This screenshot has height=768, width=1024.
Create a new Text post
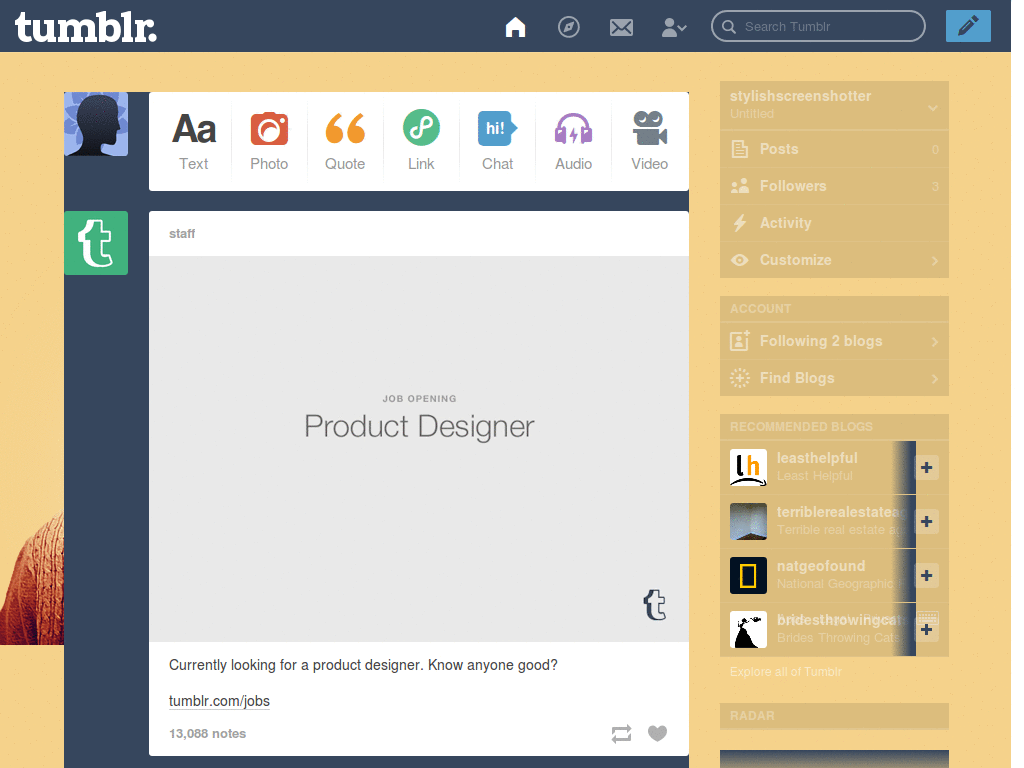[194, 141]
